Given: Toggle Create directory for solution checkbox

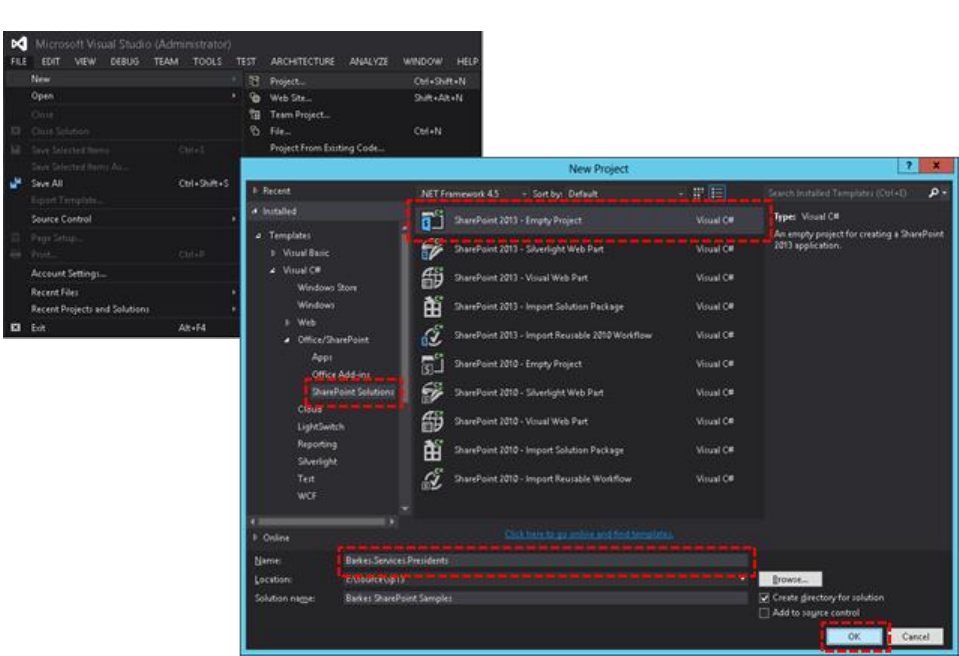Looking at the screenshot, I should click(x=764, y=598).
